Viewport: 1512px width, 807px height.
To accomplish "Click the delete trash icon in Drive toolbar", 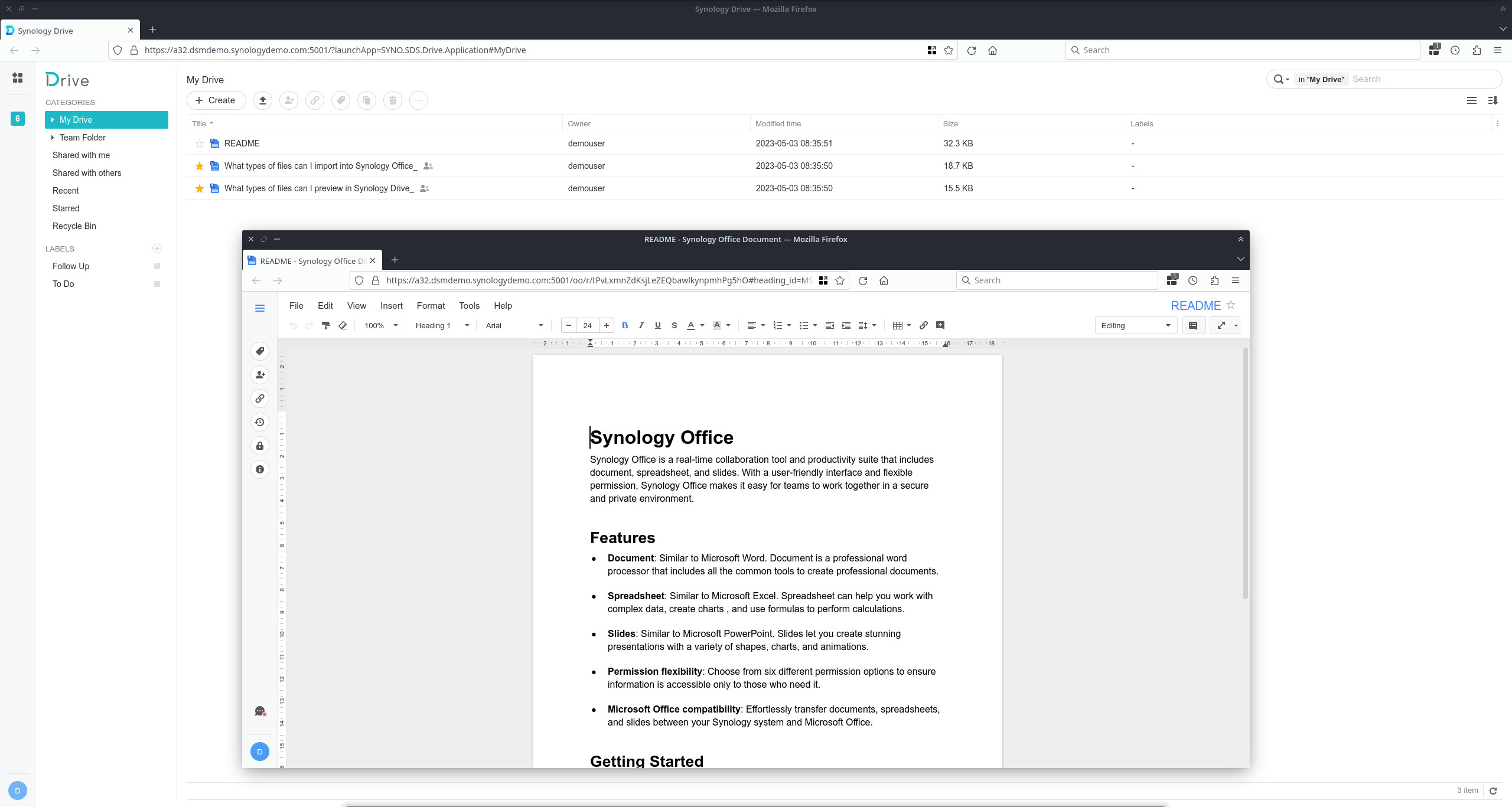I will (393, 100).
